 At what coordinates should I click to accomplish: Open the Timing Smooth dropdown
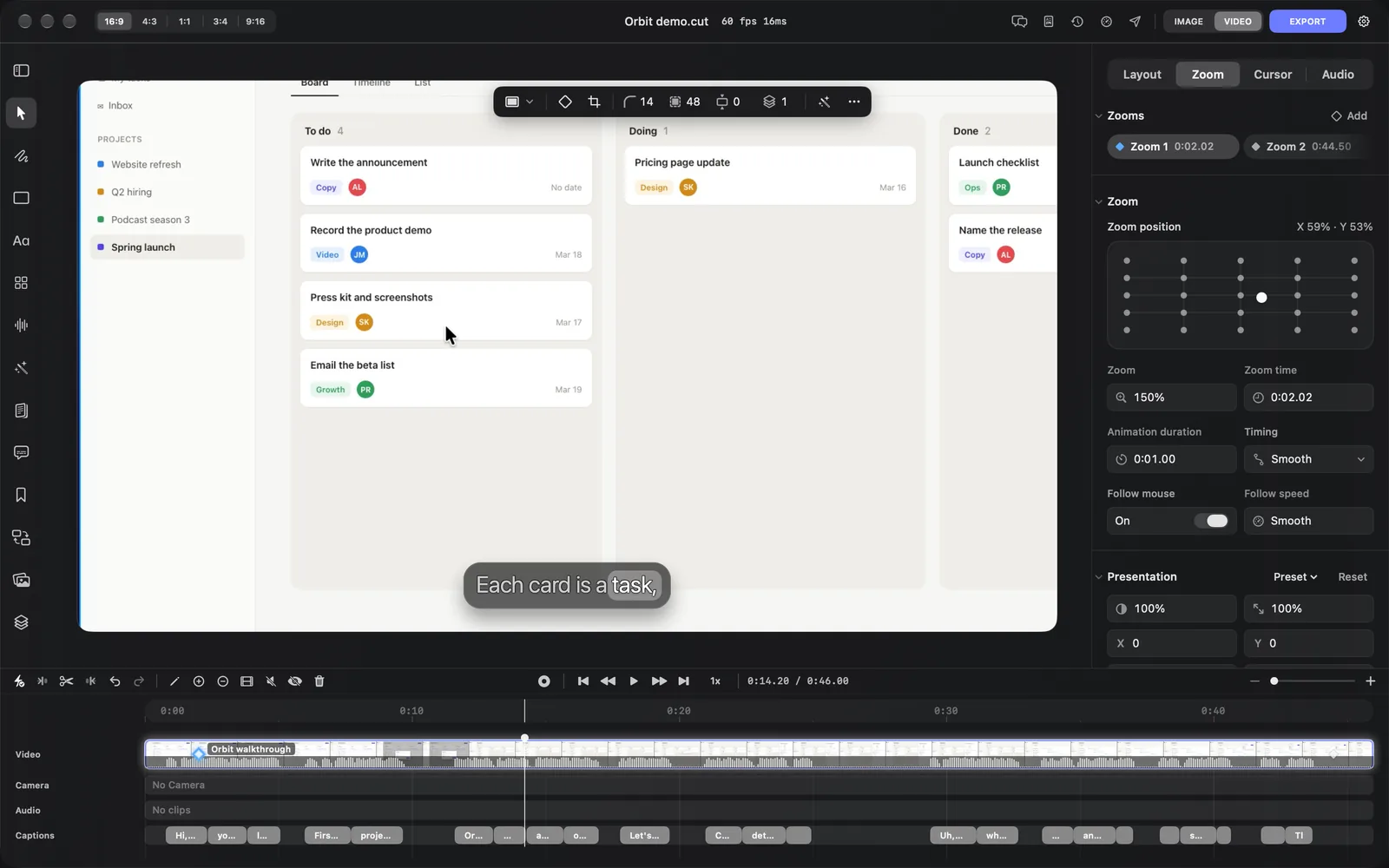pos(1308,459)
